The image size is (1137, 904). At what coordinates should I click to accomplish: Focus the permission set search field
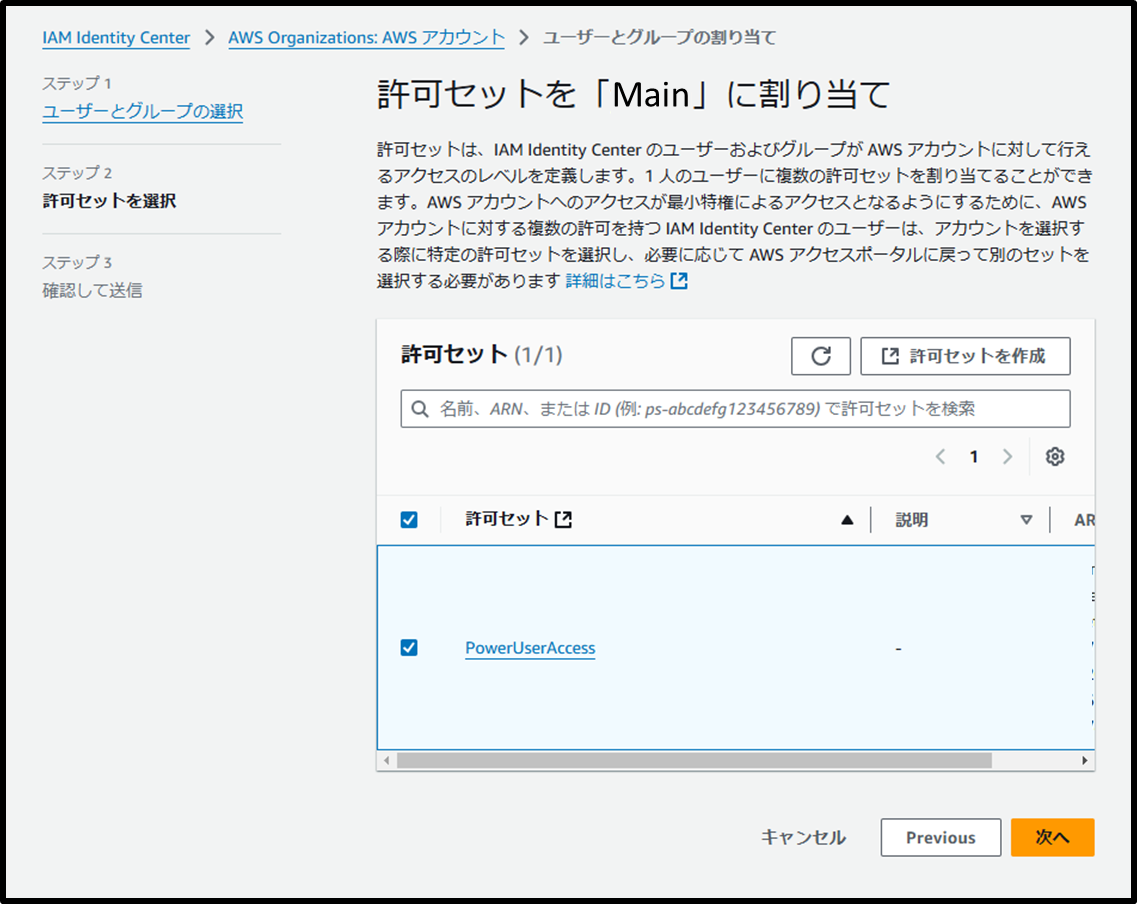coord(735,409)
